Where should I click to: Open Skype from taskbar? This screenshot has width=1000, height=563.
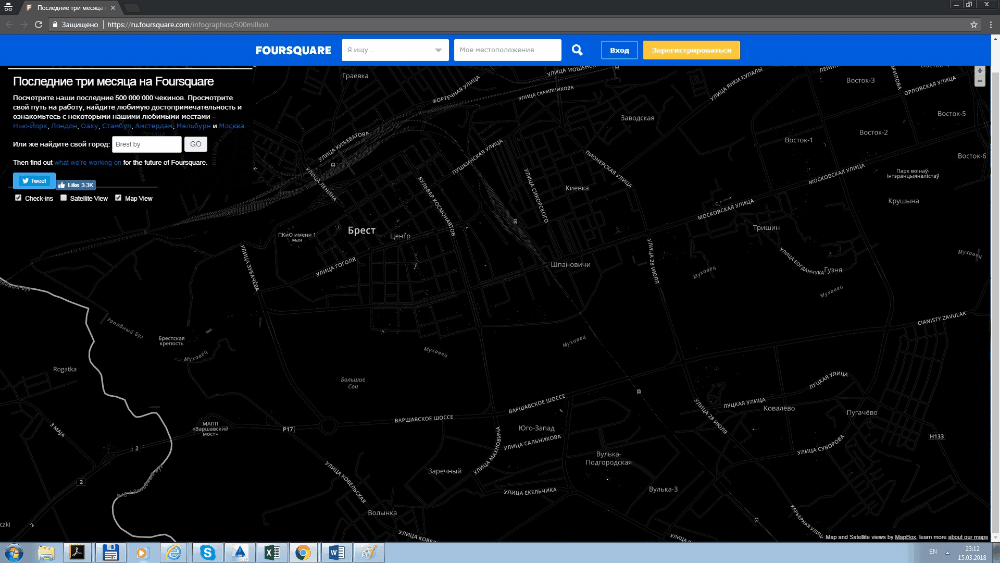[x=207, y=552]
